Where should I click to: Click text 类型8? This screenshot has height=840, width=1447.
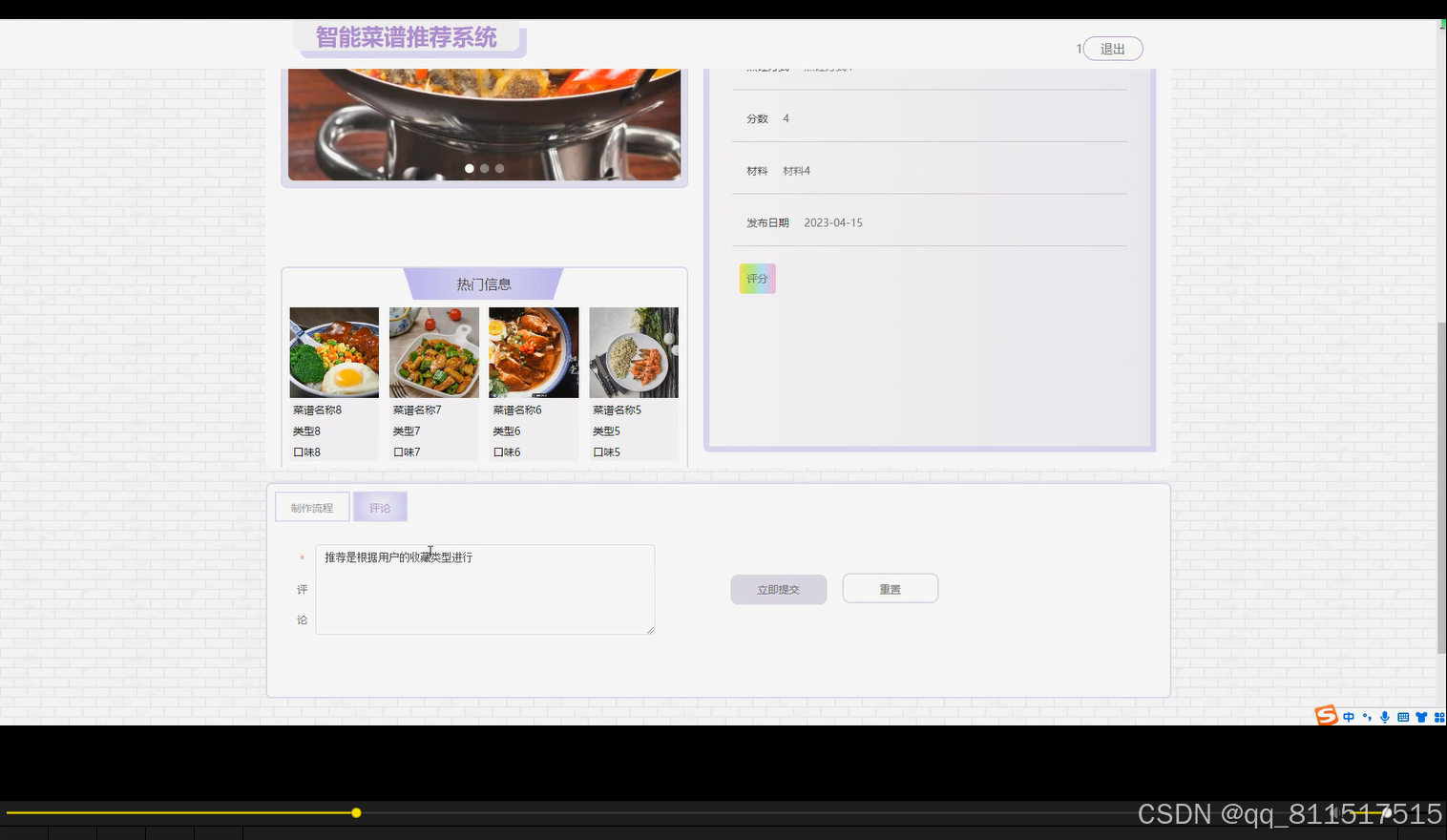307,431
